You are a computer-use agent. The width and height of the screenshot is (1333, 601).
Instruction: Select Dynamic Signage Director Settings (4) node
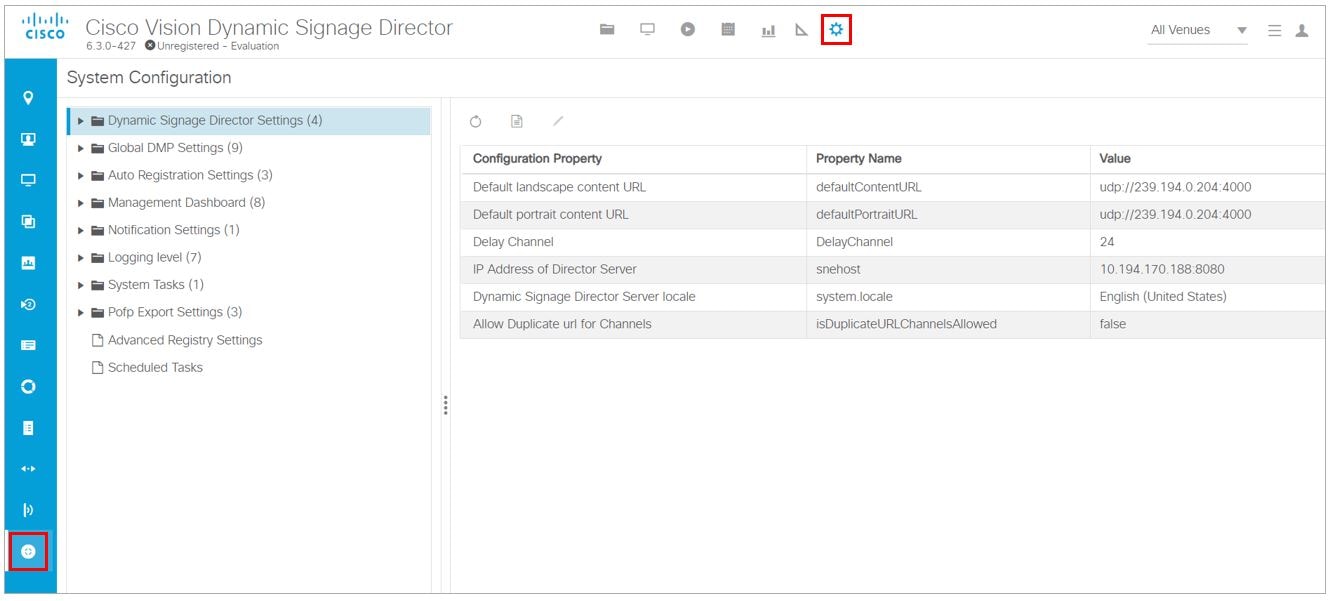coord(215,121)
